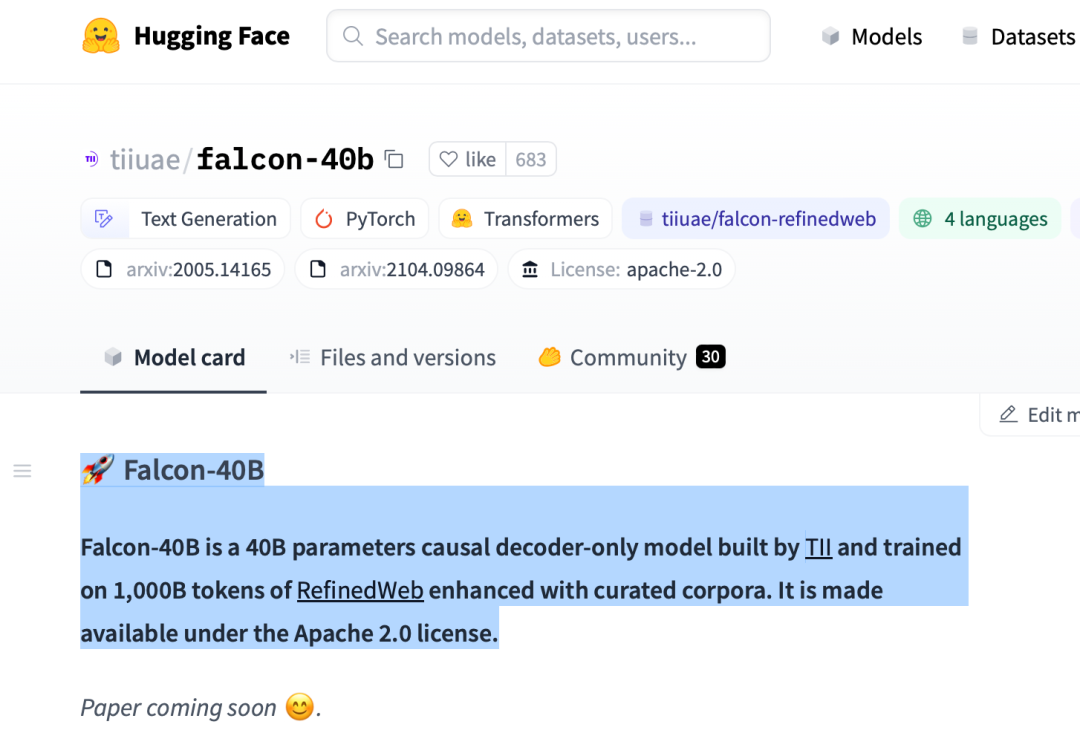Click the License apache-2.0 tag
1080x756 pixels.
click(x=621, y=269)
